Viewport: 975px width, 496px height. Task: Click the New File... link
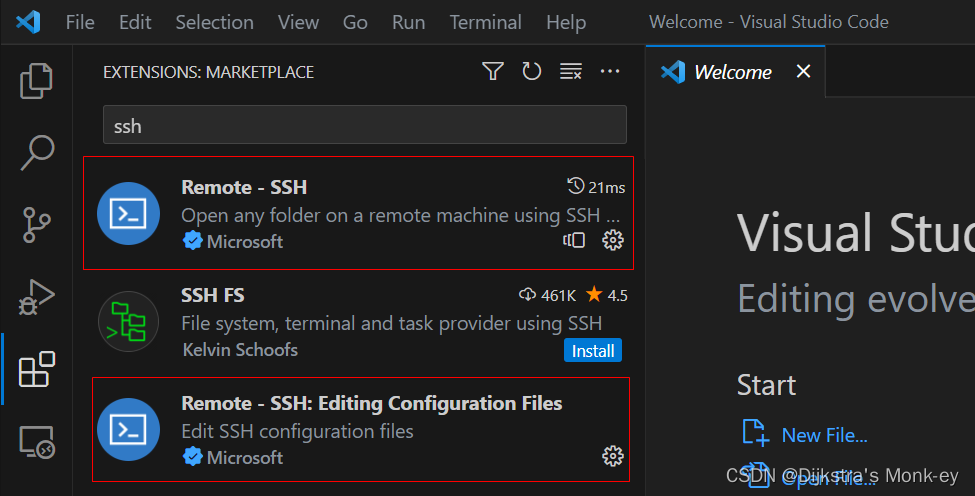click(824, 435)
